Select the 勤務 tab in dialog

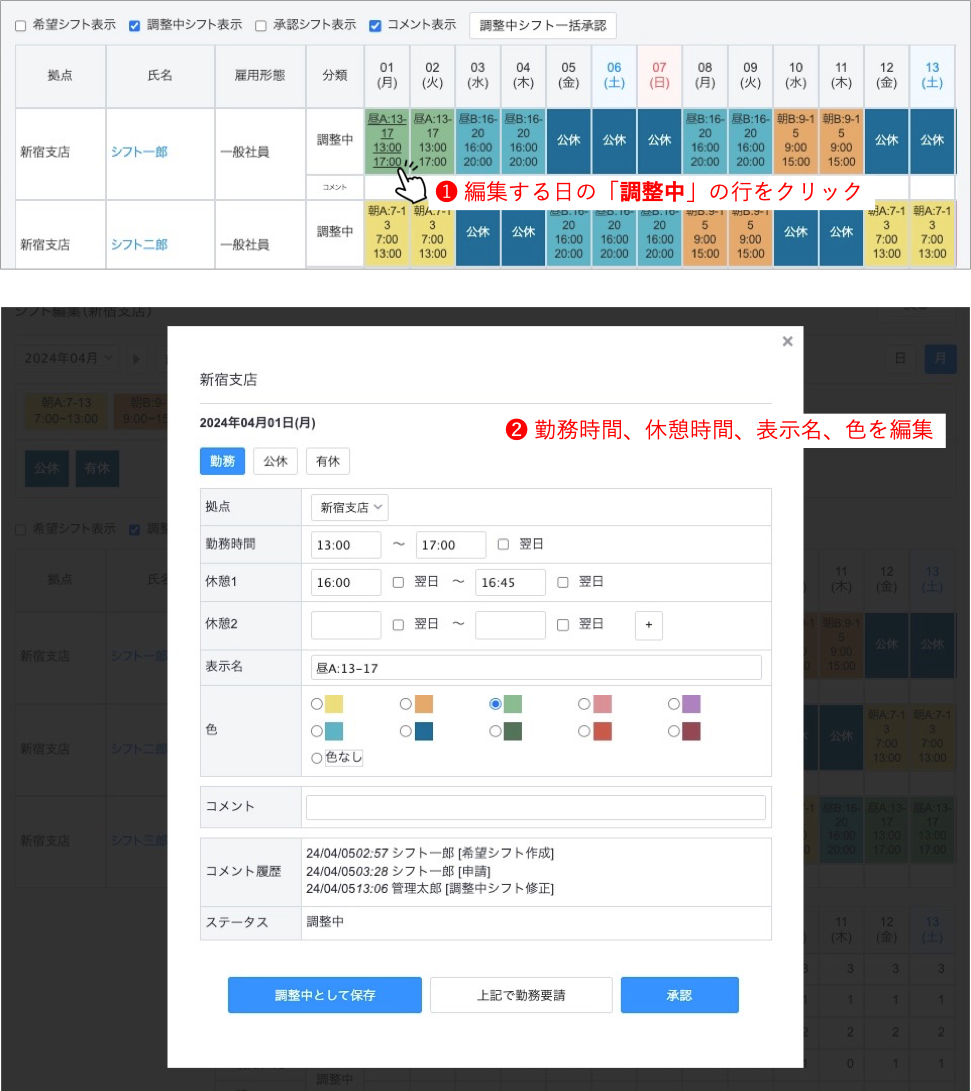point(222,461)
